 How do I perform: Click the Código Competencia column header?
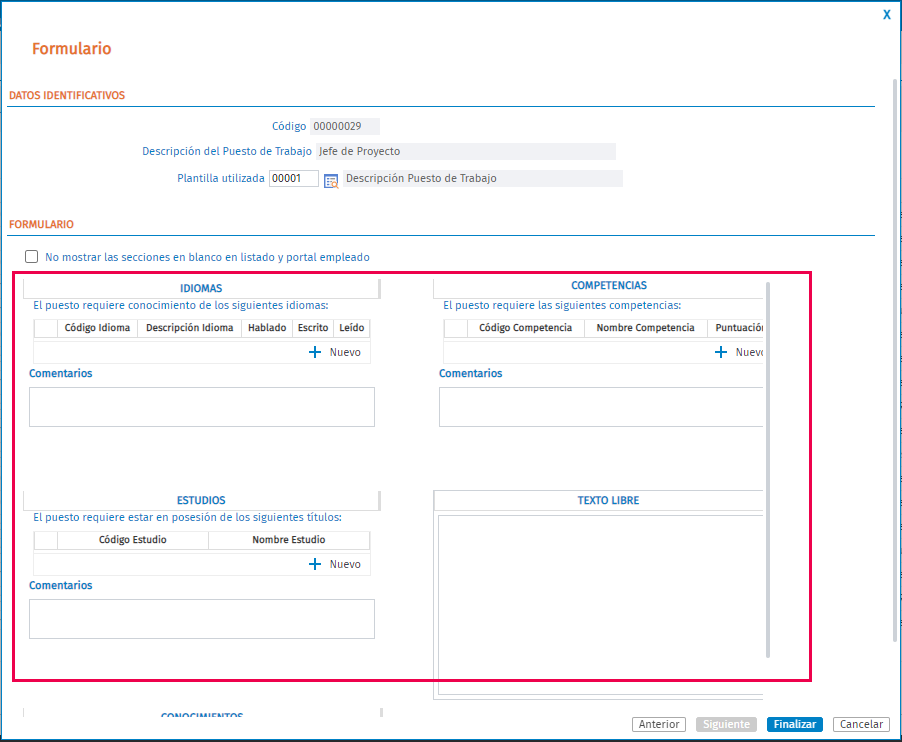point(525,328)
